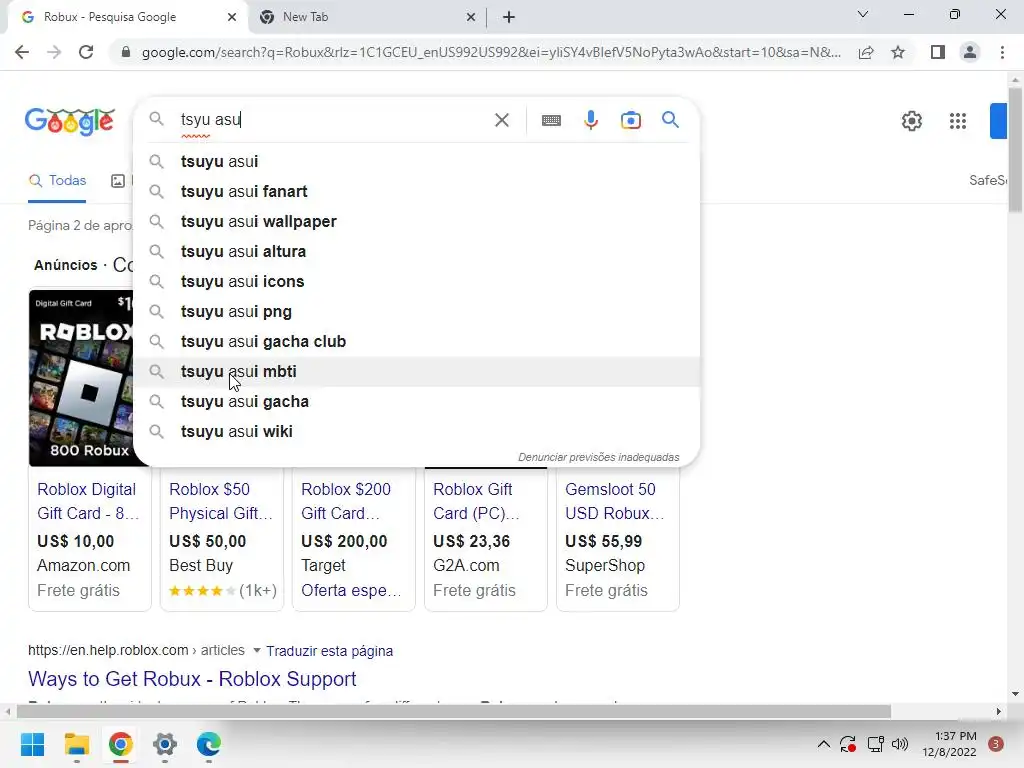Open the Chrome side panel
Viewport: 1024px width, 768px height.
click(938, 52)
